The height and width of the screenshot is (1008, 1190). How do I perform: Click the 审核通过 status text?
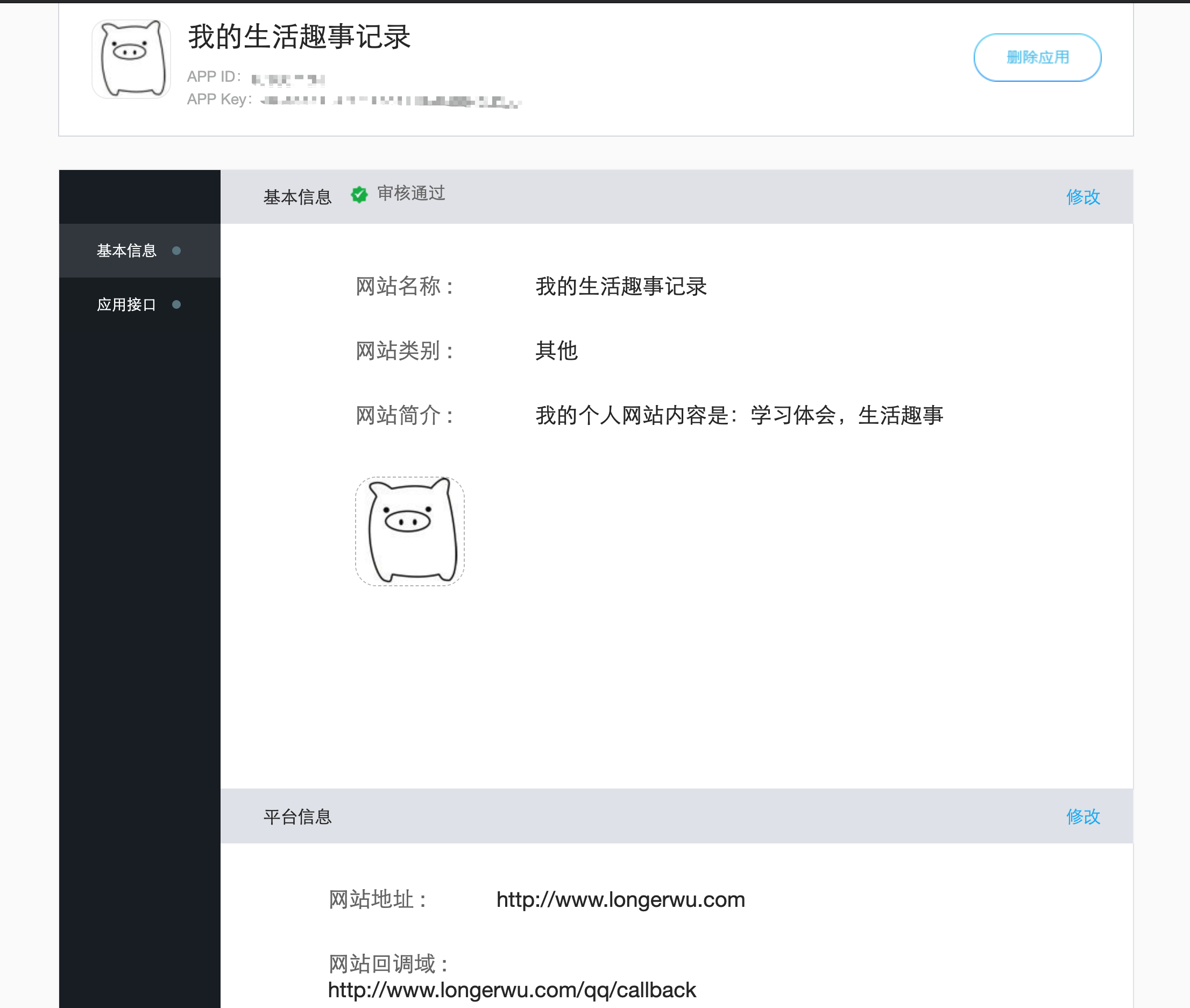pos(411,193)
